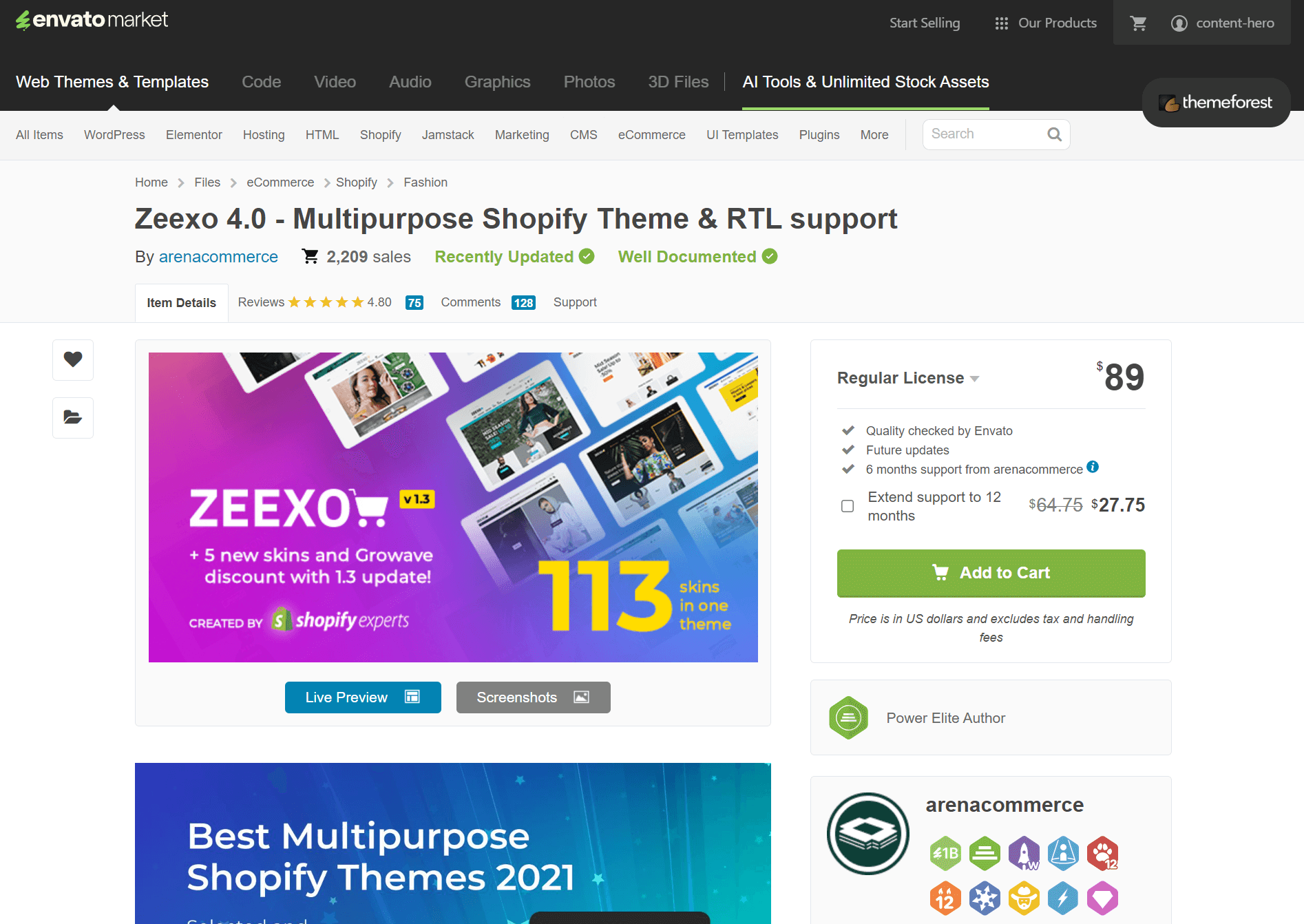Click the Add to Cart button
1304x924 pixels.
990,573
